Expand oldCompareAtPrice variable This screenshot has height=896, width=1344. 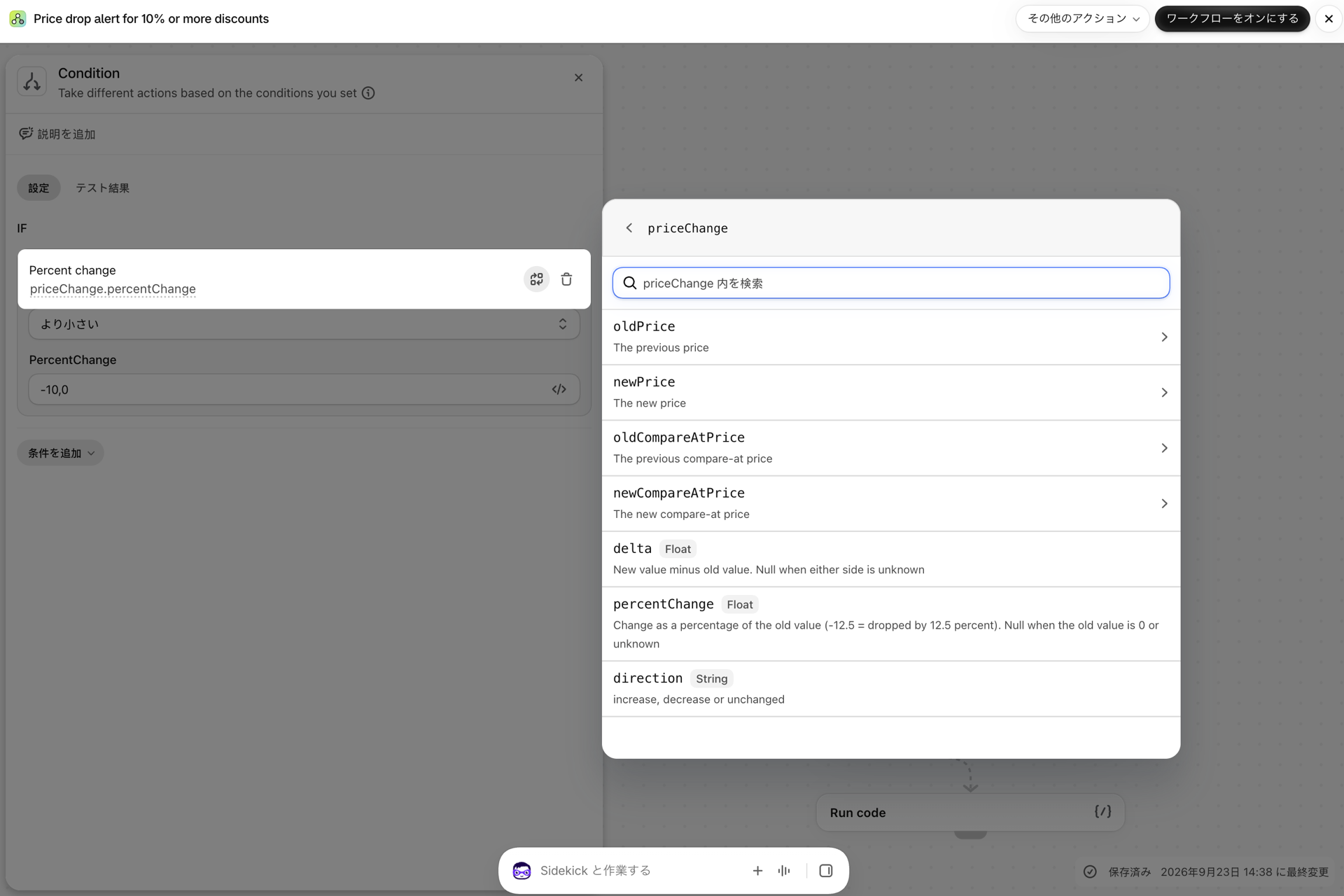point(890,448)
